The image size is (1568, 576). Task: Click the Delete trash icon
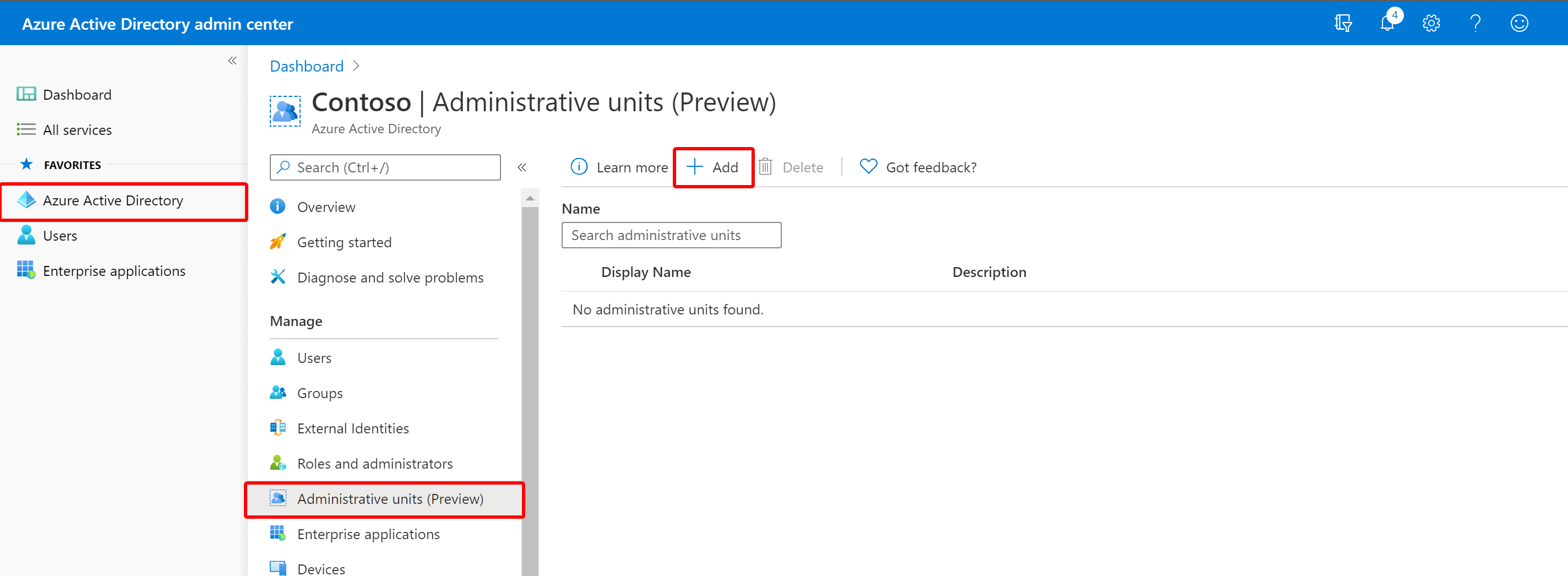tap(765, 167)
